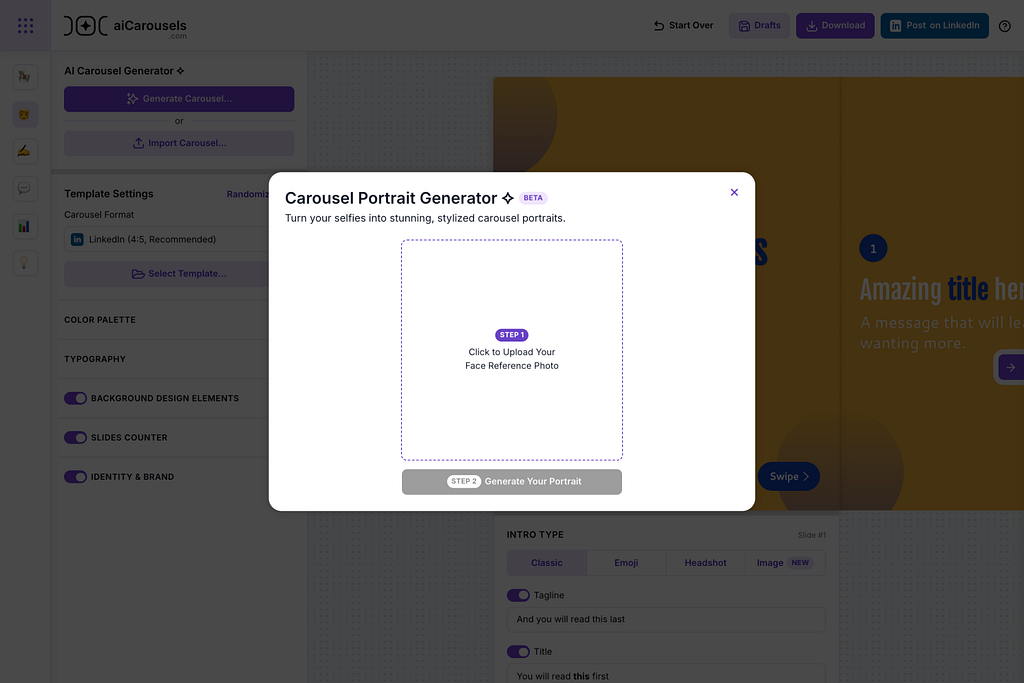Click Generate Your Portrait button

click(512, 482)
